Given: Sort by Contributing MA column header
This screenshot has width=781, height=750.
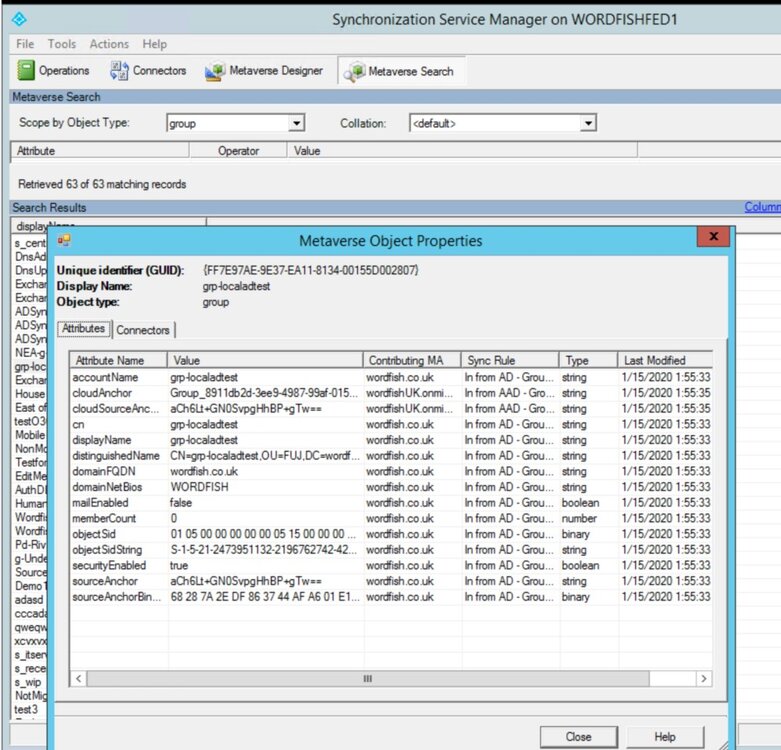Looking at the screenshot, I should tap(412, 360).
